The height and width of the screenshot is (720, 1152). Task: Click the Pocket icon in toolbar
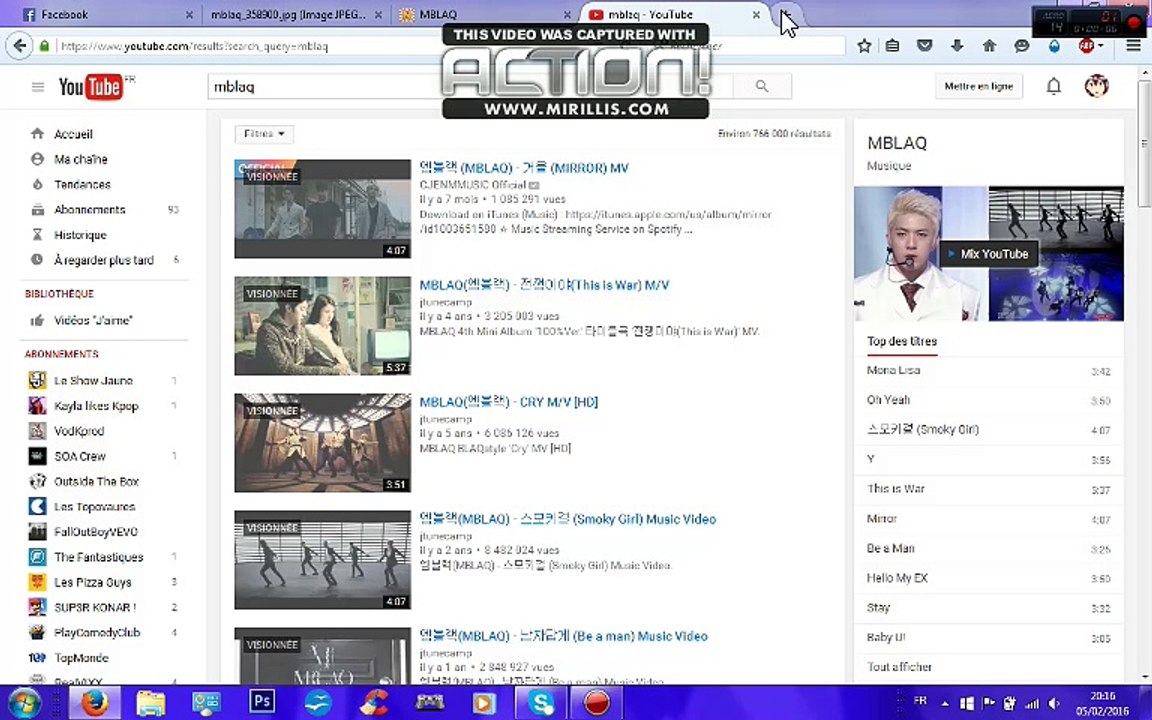(924, 46)
